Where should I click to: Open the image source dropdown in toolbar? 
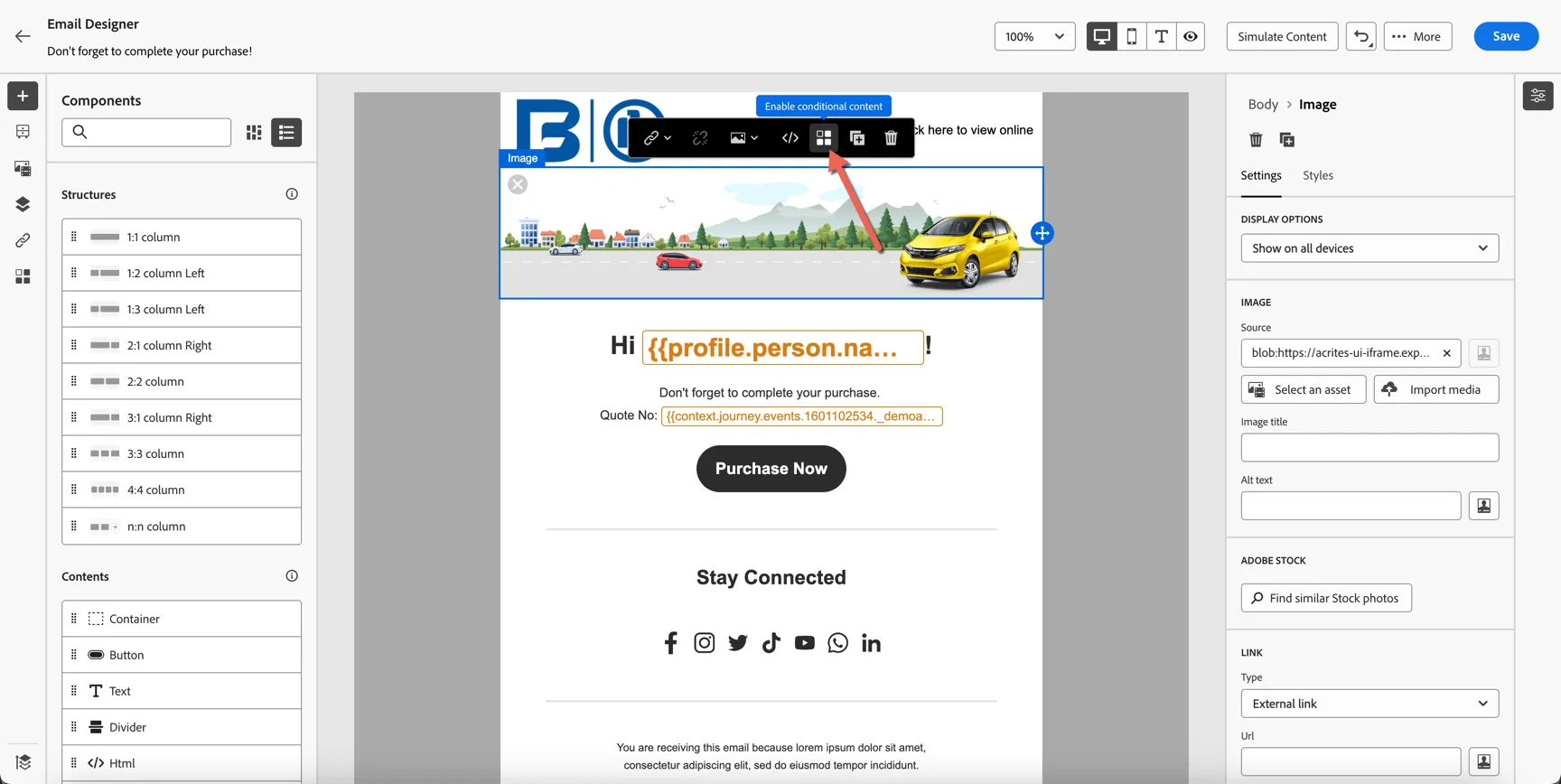pyautogui.click(x=744, y=138)
